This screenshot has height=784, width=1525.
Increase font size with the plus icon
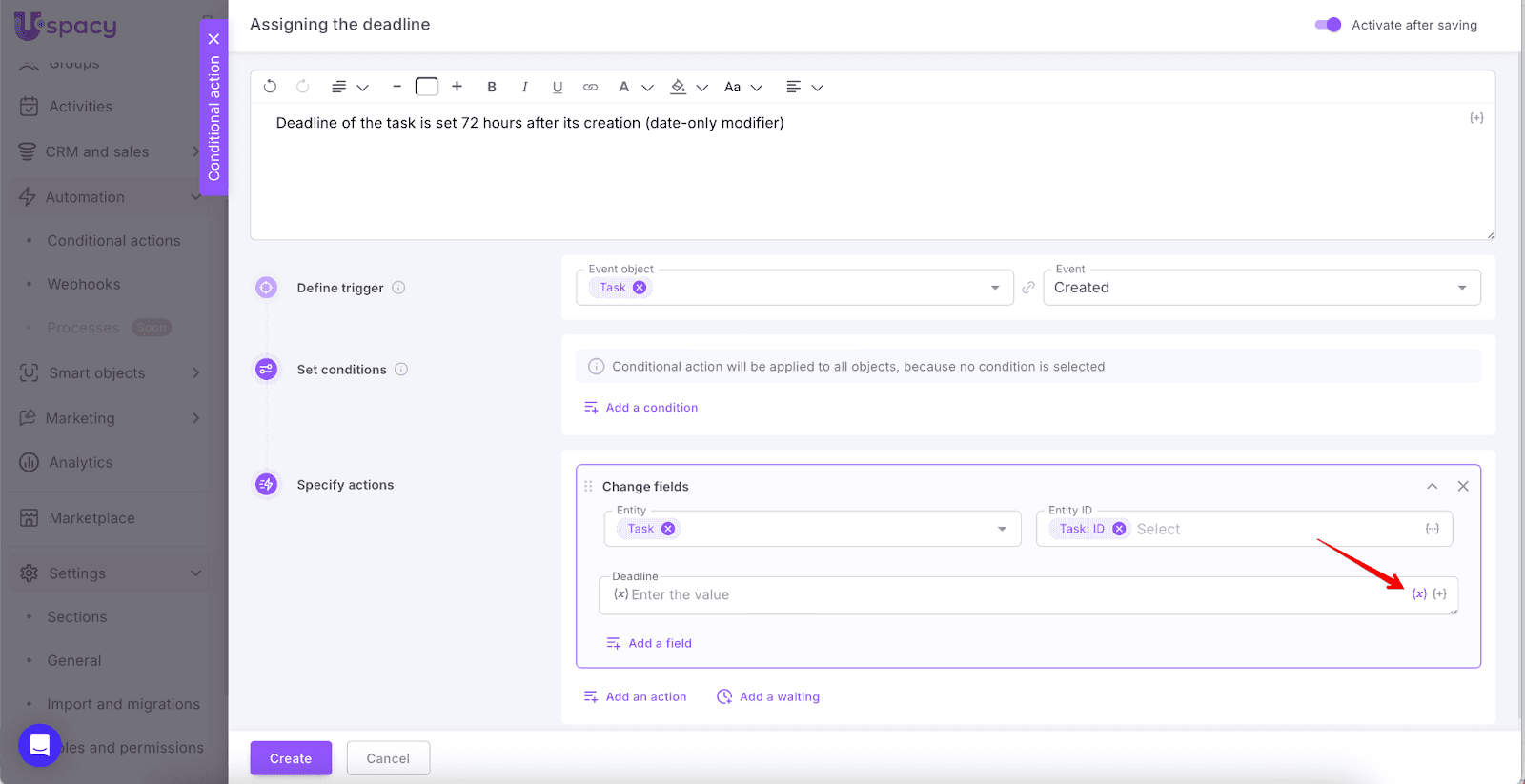click(x=457, y=87)
